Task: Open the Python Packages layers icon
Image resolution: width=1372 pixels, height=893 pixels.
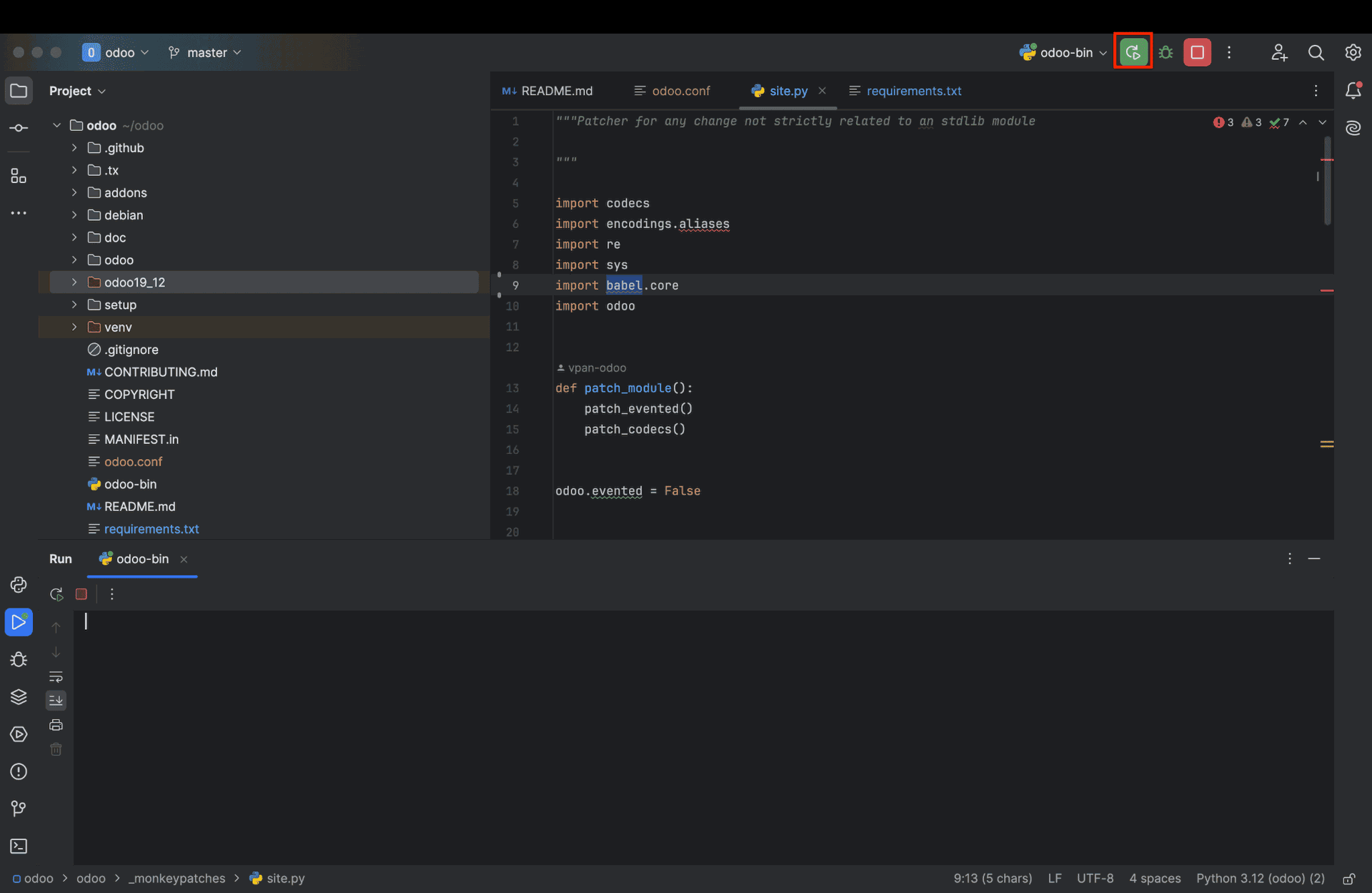Action: click(19, 696)
